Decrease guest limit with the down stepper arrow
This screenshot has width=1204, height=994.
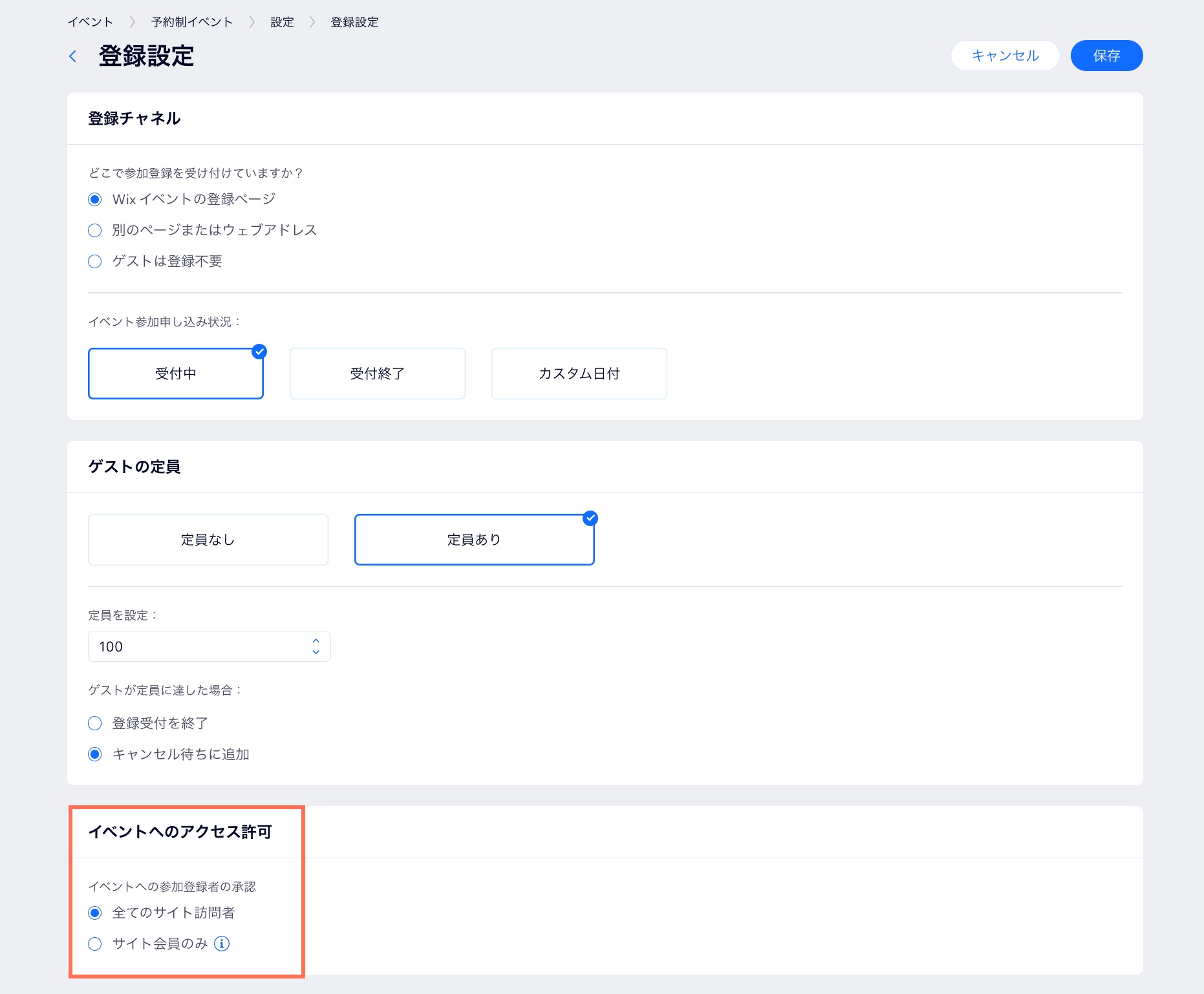pos(316,652)
